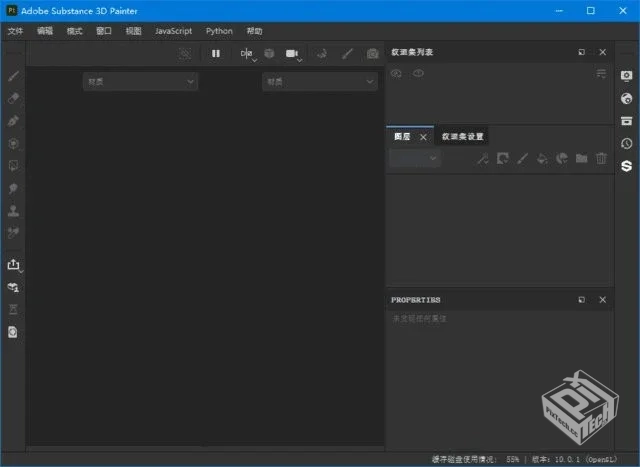640x467 pixels.
Task: Close the PROPERTIES panel
Action: [x=602, y=300]
